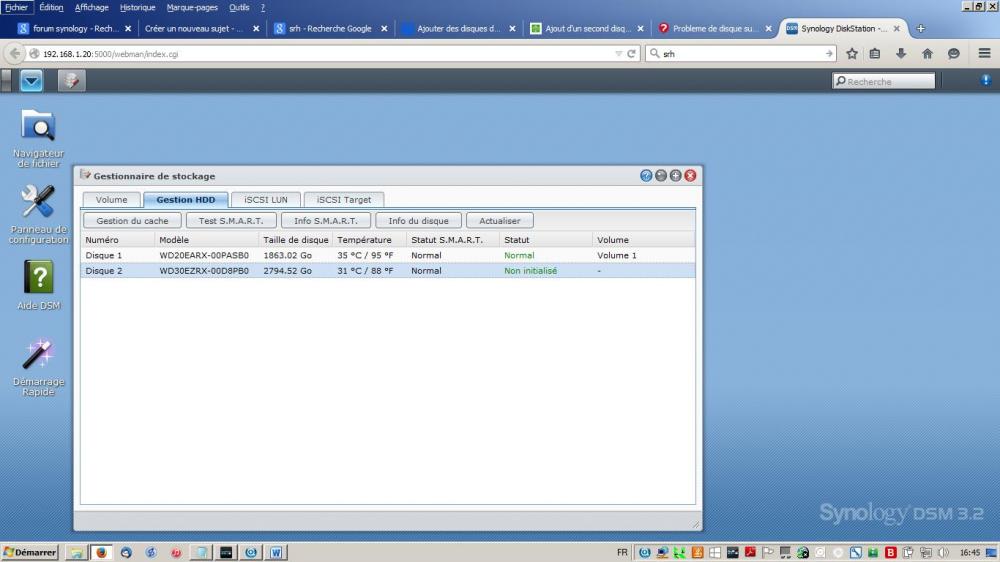
Task: Click the Test S.M.A.R.T. button
Action: [x=231, y=220]
